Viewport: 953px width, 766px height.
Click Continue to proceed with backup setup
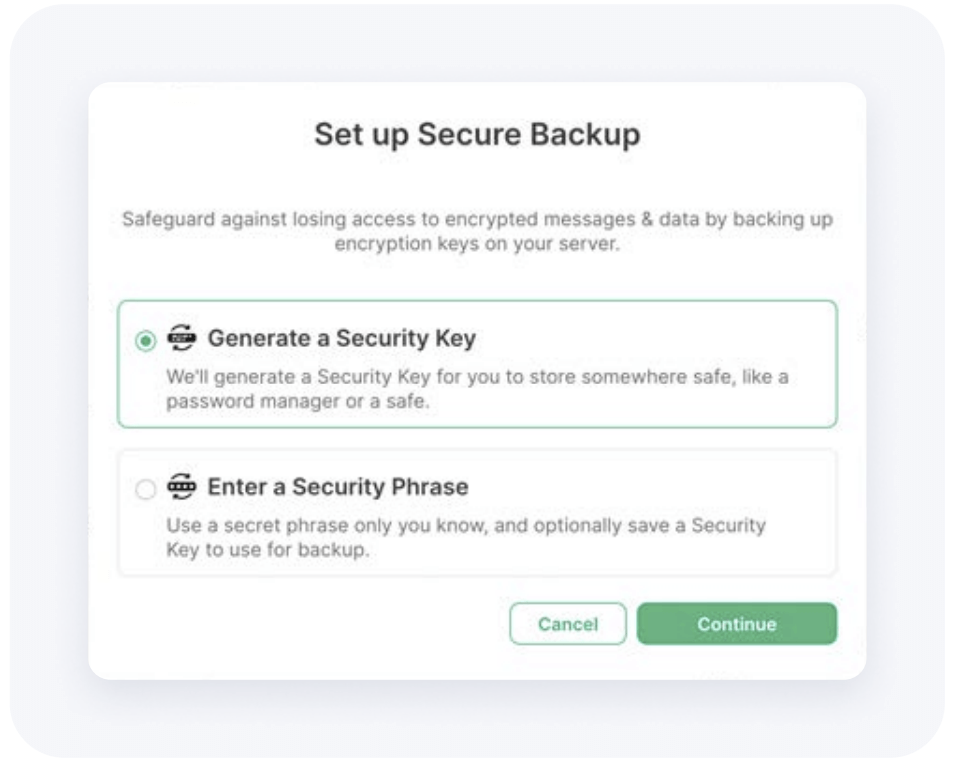click(x=737, y=624)
